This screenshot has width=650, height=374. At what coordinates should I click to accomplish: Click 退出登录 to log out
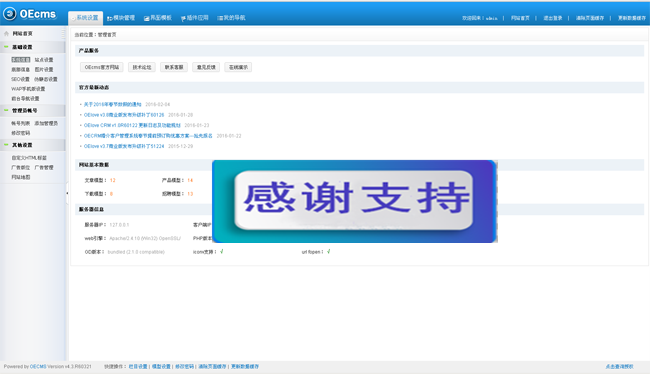pyautogui.click(x=553, y=18)
